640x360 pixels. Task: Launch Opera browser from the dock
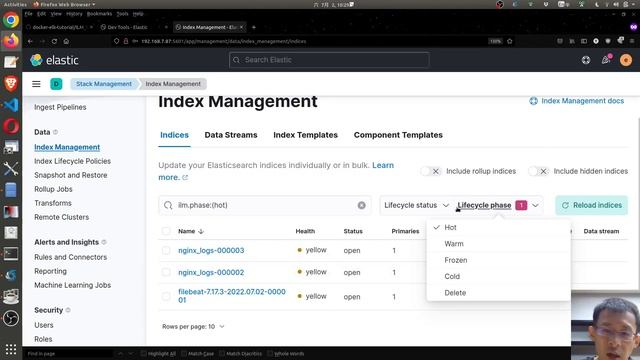11,126
